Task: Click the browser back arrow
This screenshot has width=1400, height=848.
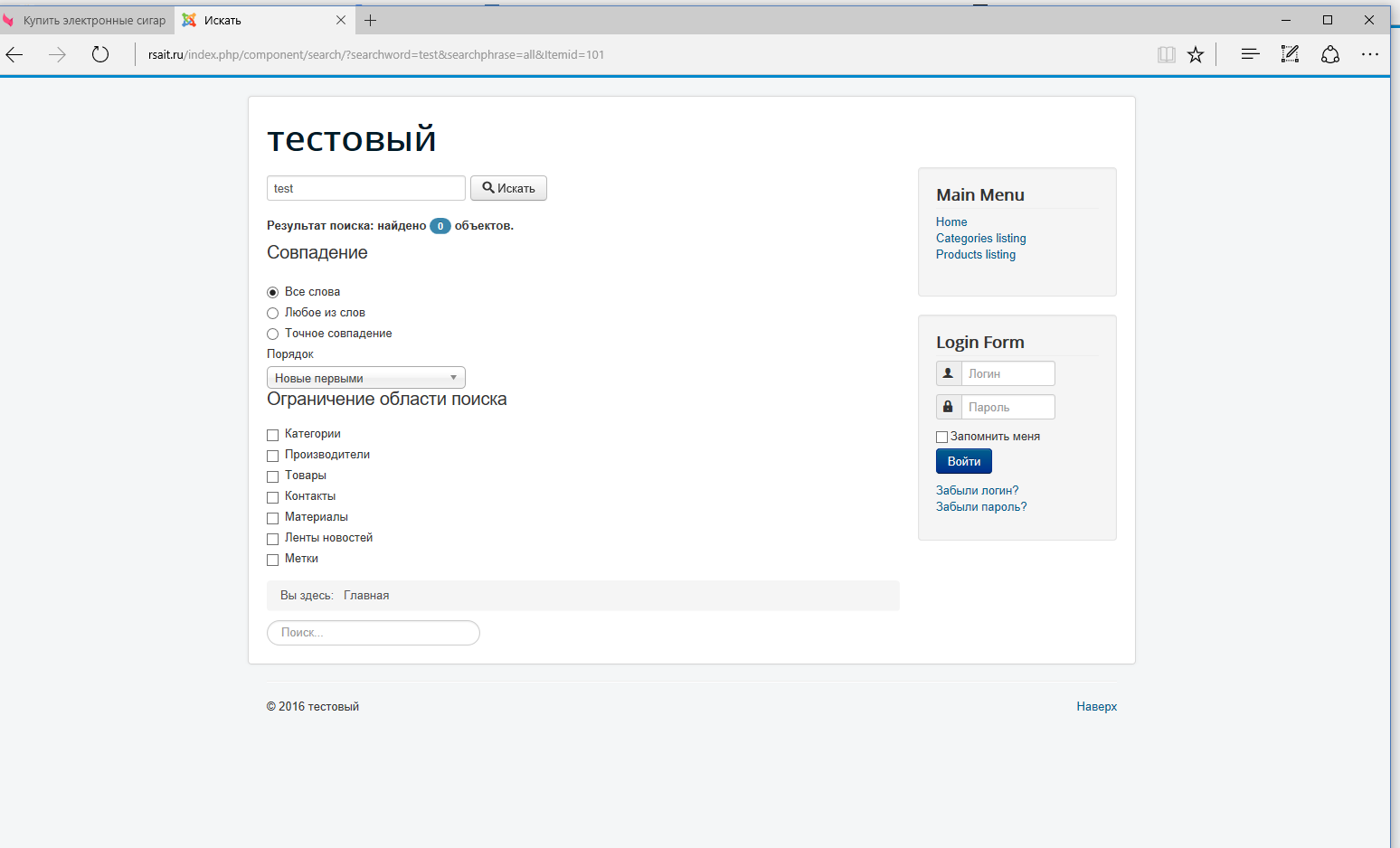Action: (x=14, y=55)
